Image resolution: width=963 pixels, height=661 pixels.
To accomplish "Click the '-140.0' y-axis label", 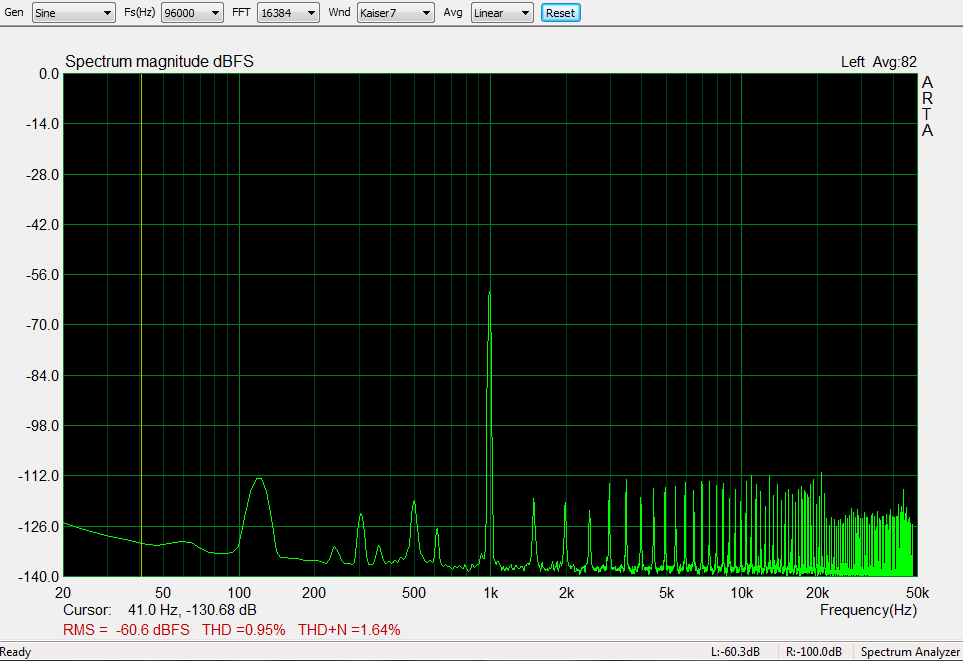I will (x=39, y=577).
